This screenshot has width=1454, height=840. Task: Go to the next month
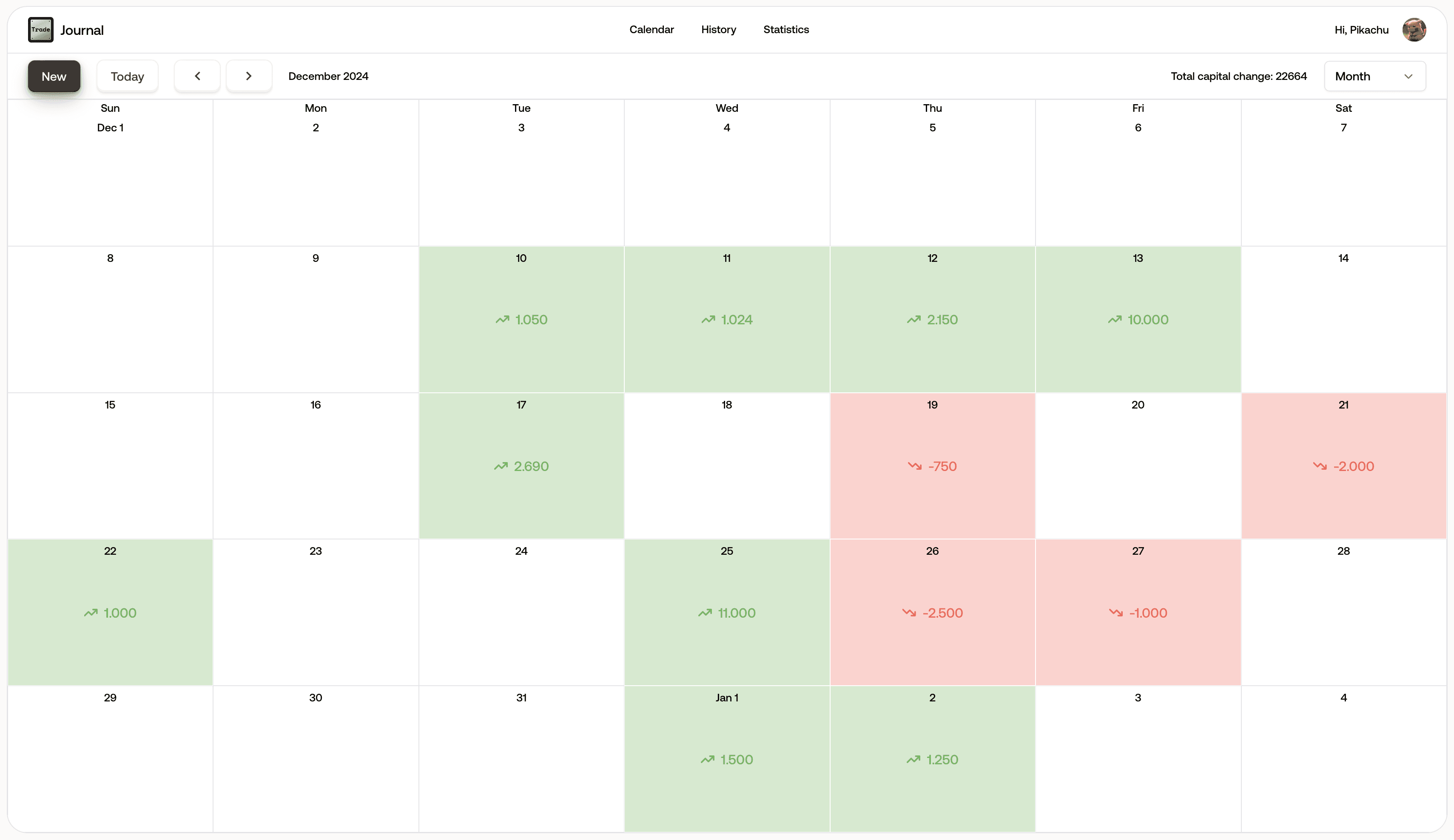coord(249,76)
